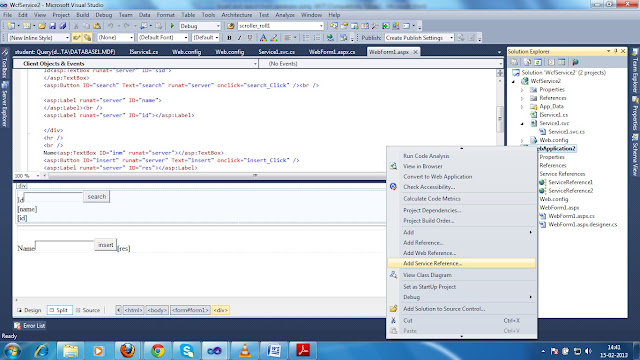This screenshot has height=360, width=640.
Task: Click the <body> breadcrumb tag
Action: pyautogui.click(x=157, y=310)
